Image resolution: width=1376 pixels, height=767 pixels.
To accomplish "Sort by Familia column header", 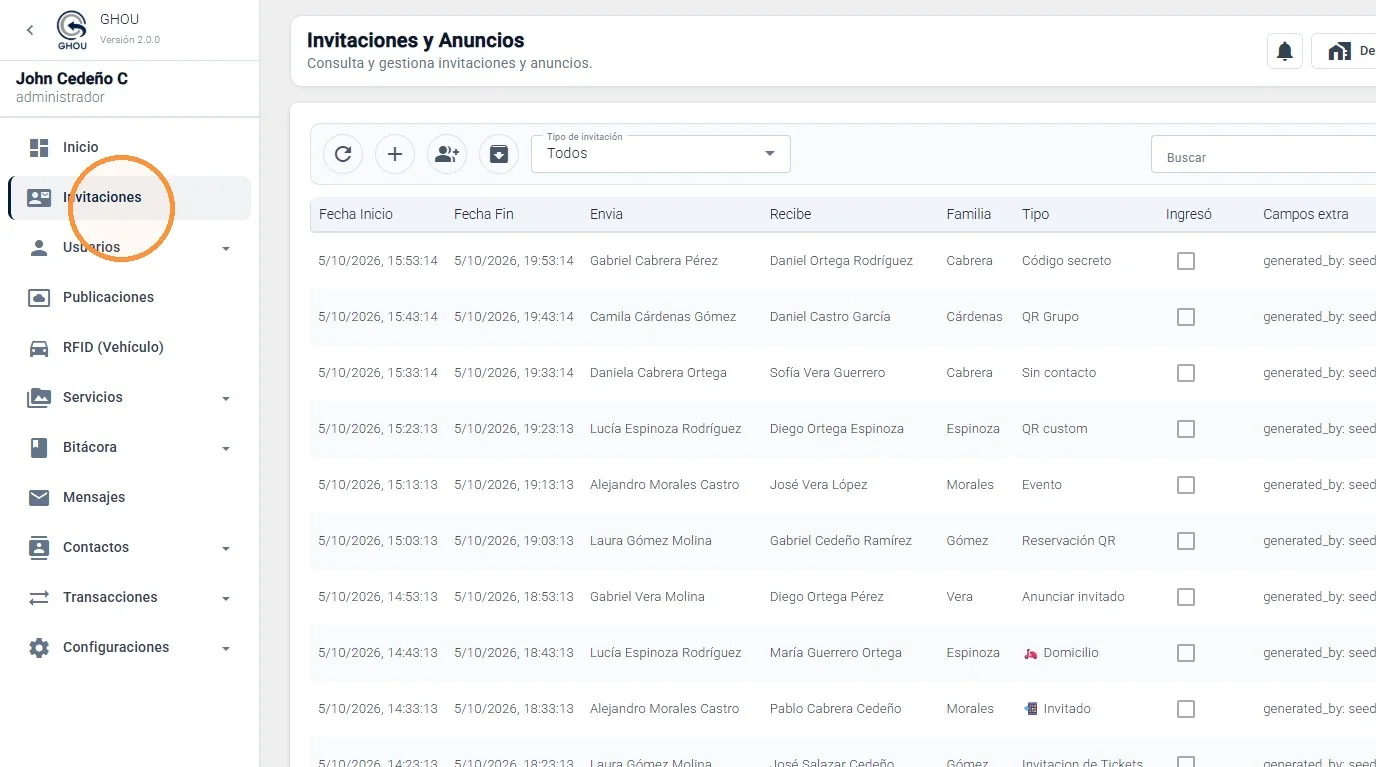I will coord(969,214).
